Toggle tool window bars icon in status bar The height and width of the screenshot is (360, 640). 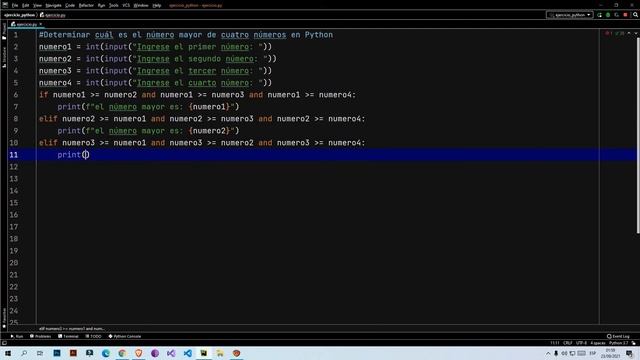coord(4,343)
